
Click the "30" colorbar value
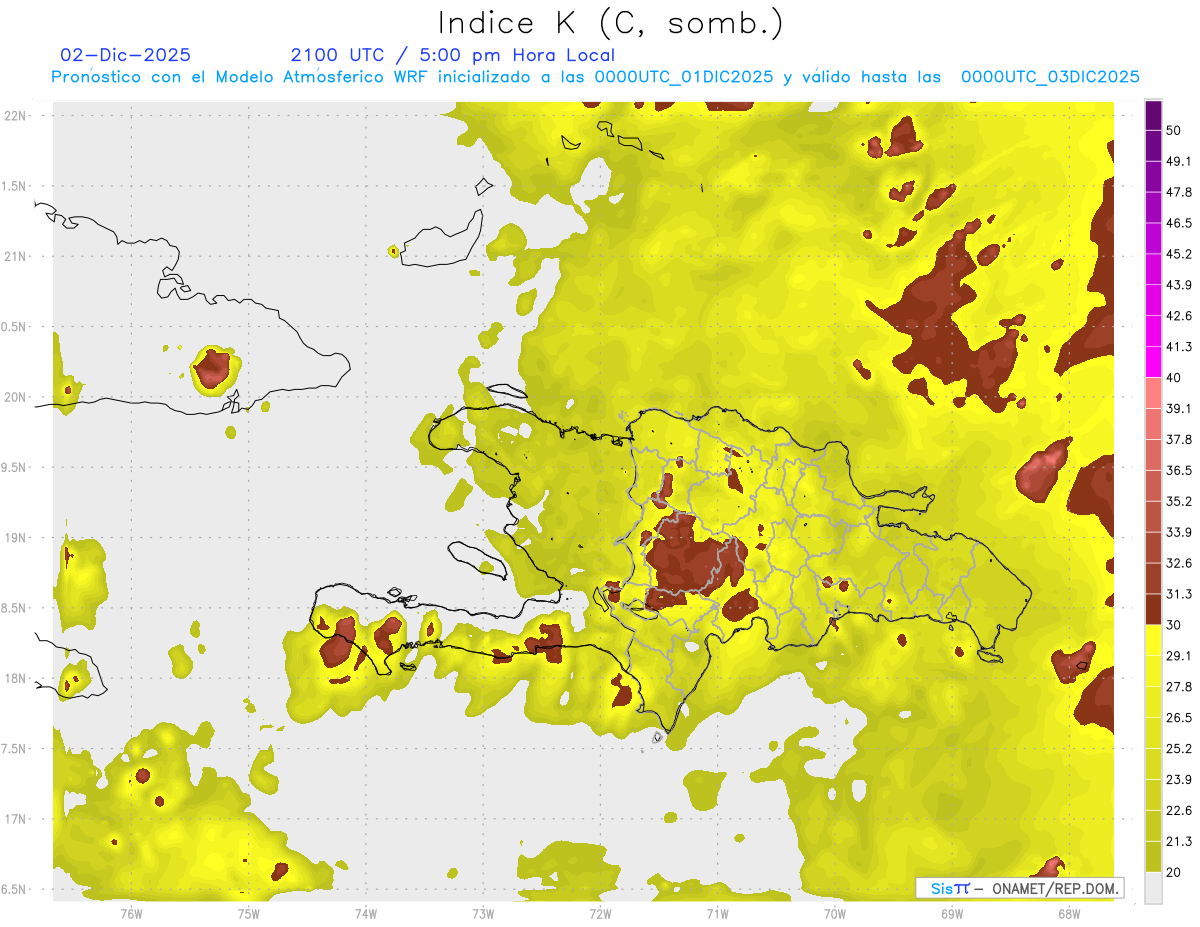[x=1175, y=625]
